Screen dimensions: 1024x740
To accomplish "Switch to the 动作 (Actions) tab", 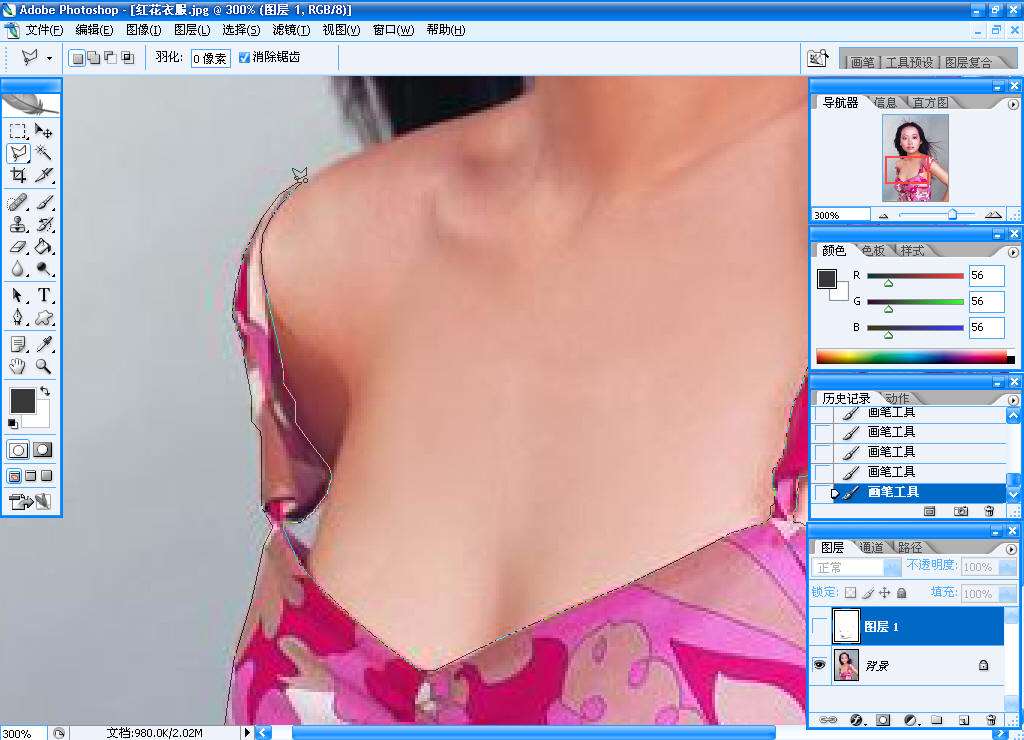I will (x=896, y=399).
